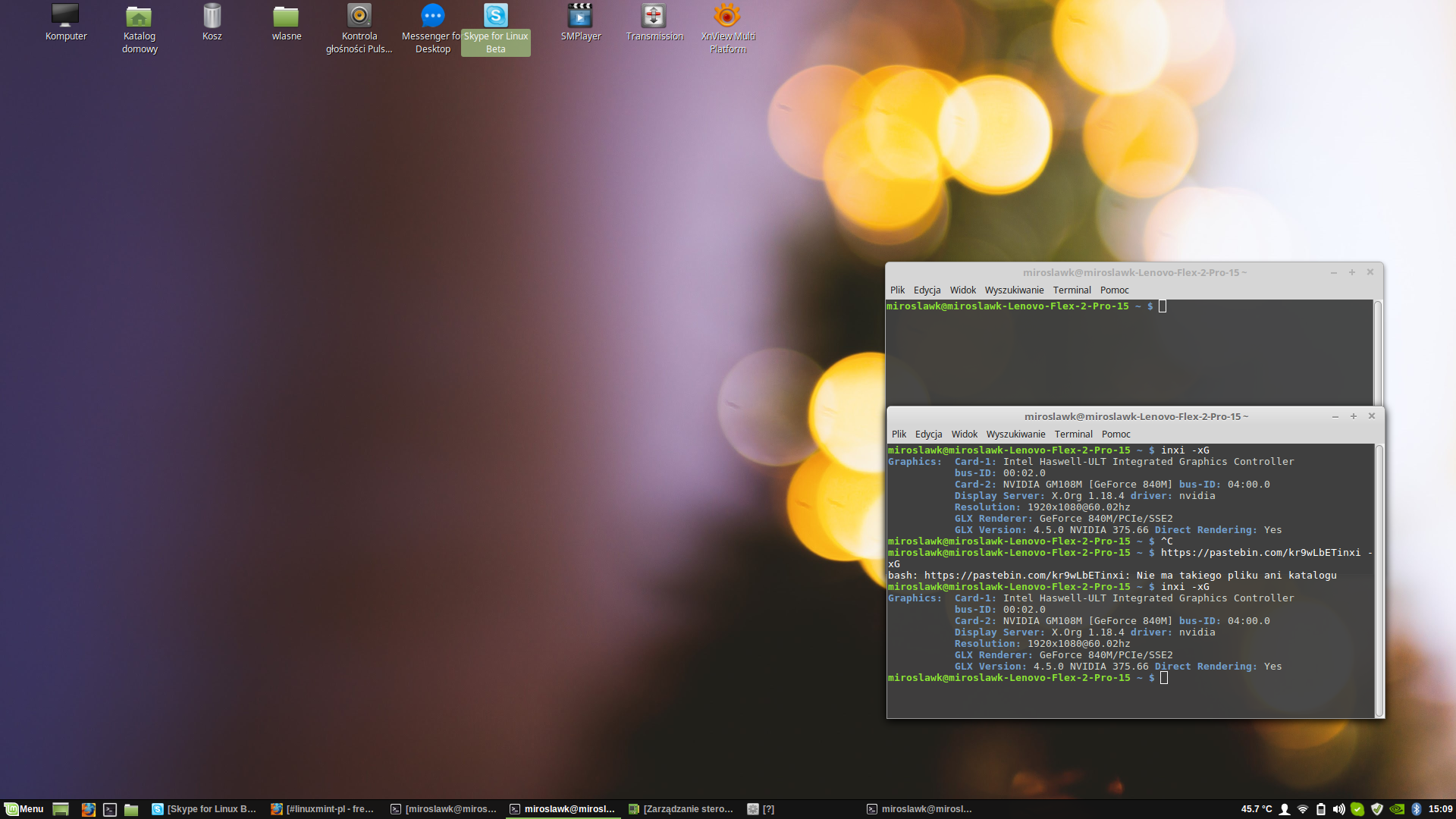Select the SMPlayer desktop icon

point(581,22)
